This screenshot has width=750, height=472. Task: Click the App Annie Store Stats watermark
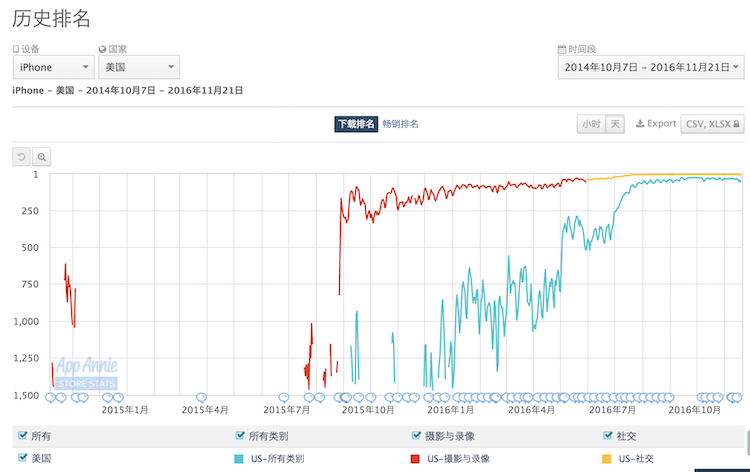coord(85,373)
